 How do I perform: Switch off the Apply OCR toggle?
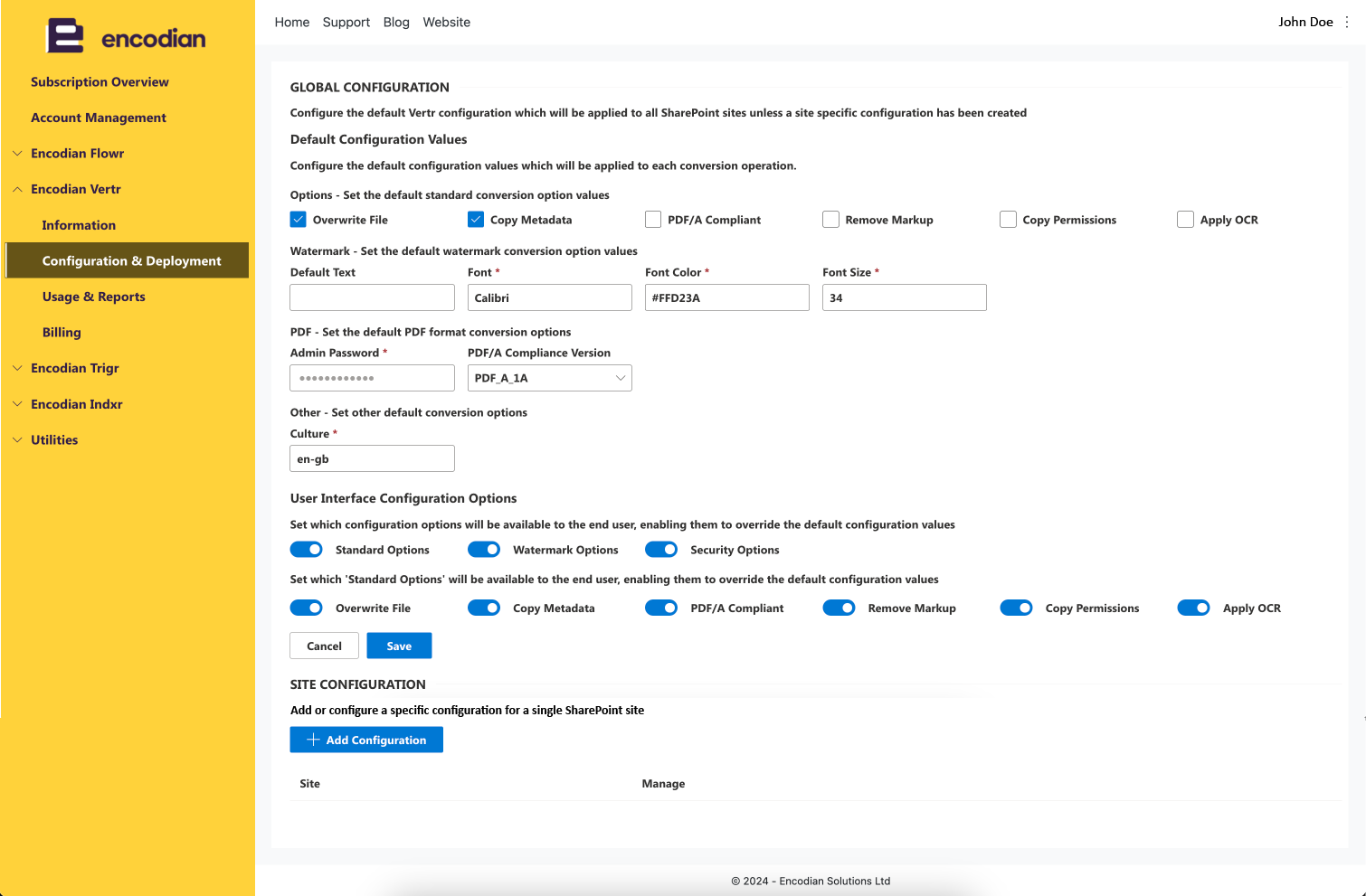[x=1193, y=608]
